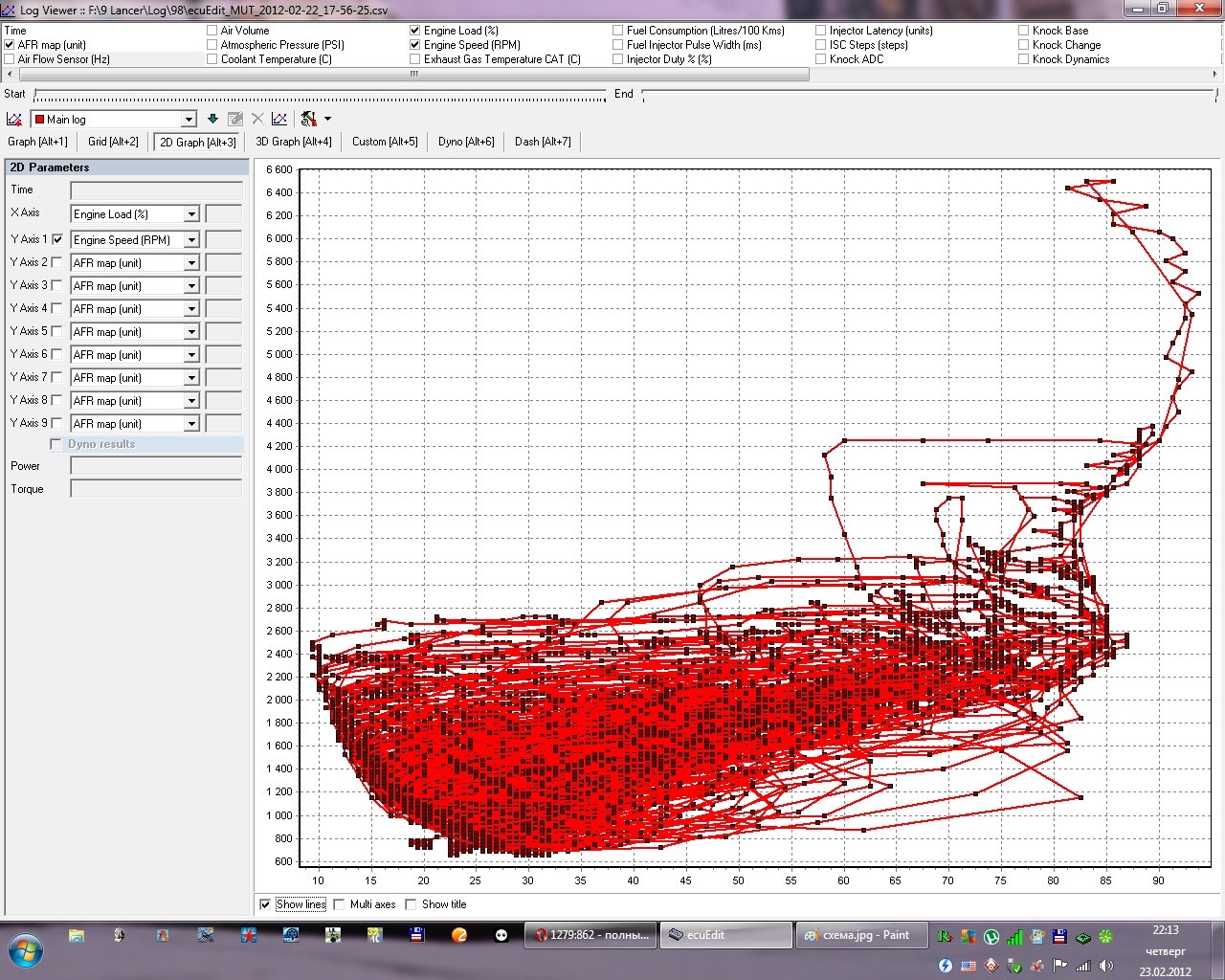Switch to the Dyno [Alt+6] tab
The width and height of the screenshot is (1225, 980).
coord(466,142)
